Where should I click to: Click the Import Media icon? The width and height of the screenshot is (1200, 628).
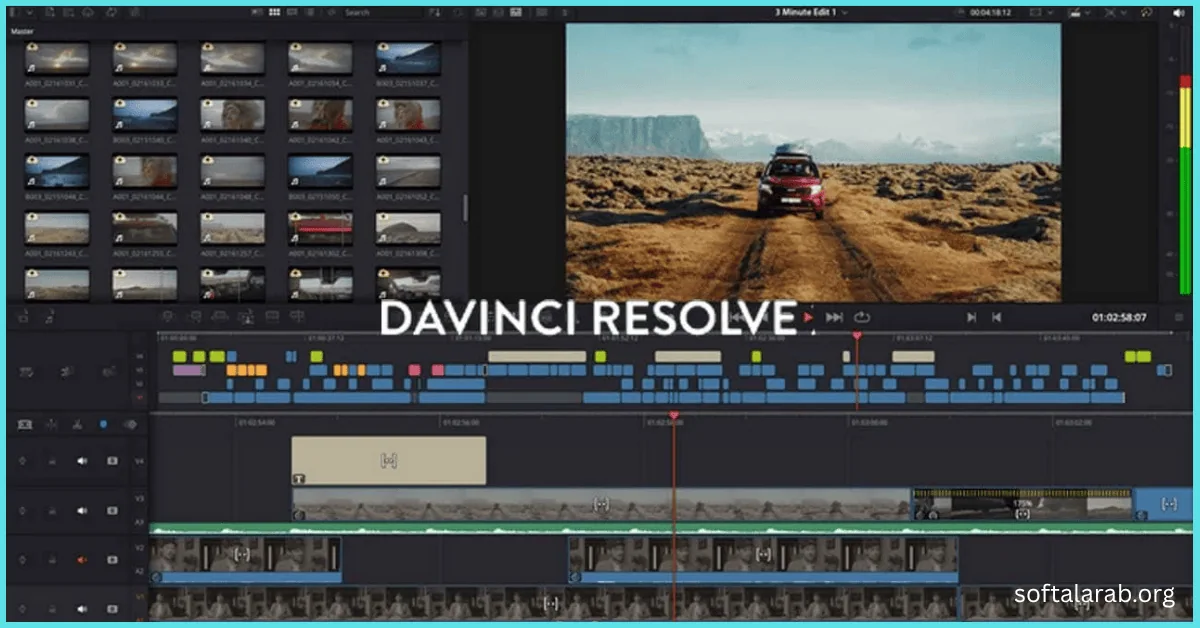pos(52,13)
